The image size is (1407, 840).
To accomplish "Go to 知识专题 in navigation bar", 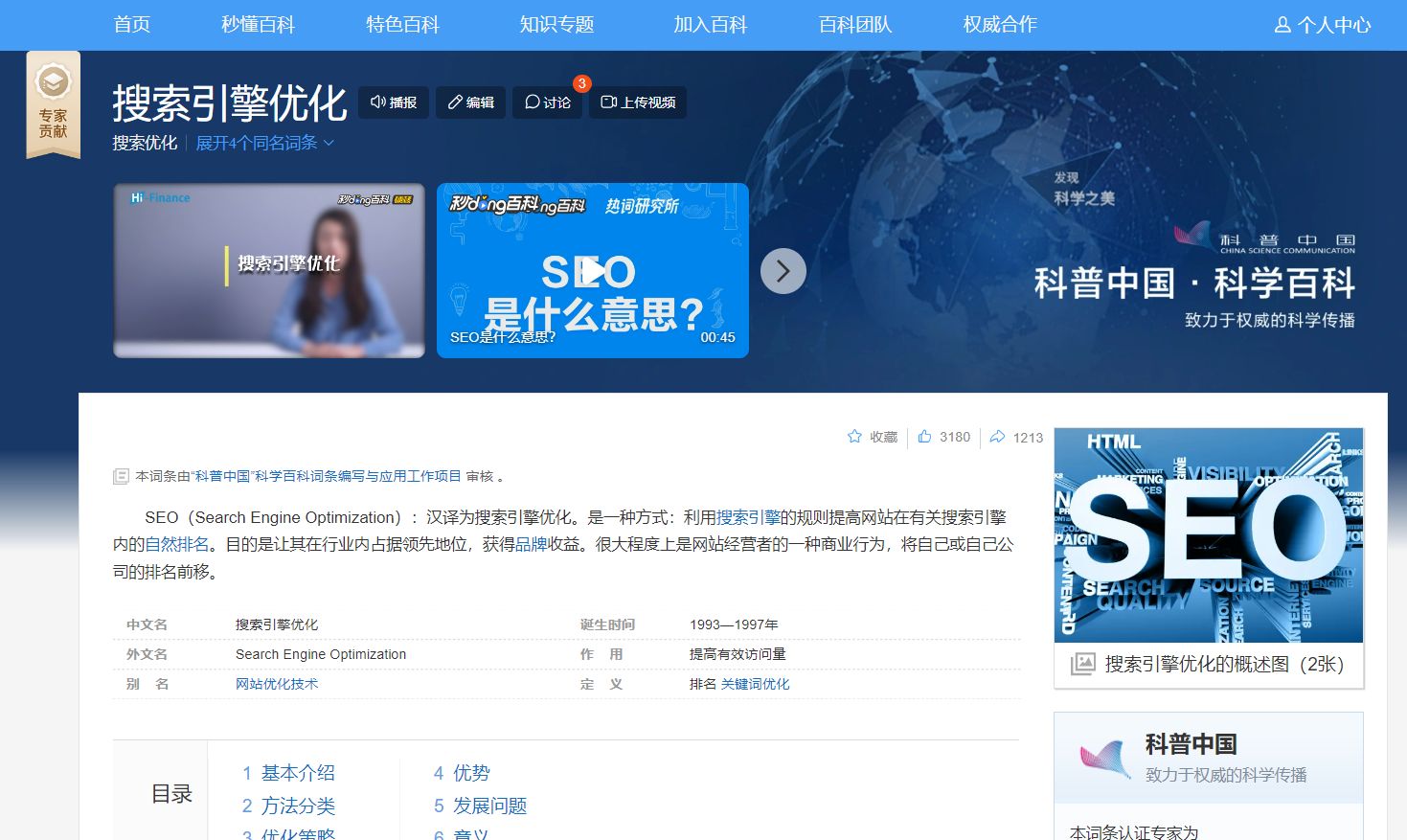I will pos(556,25).
